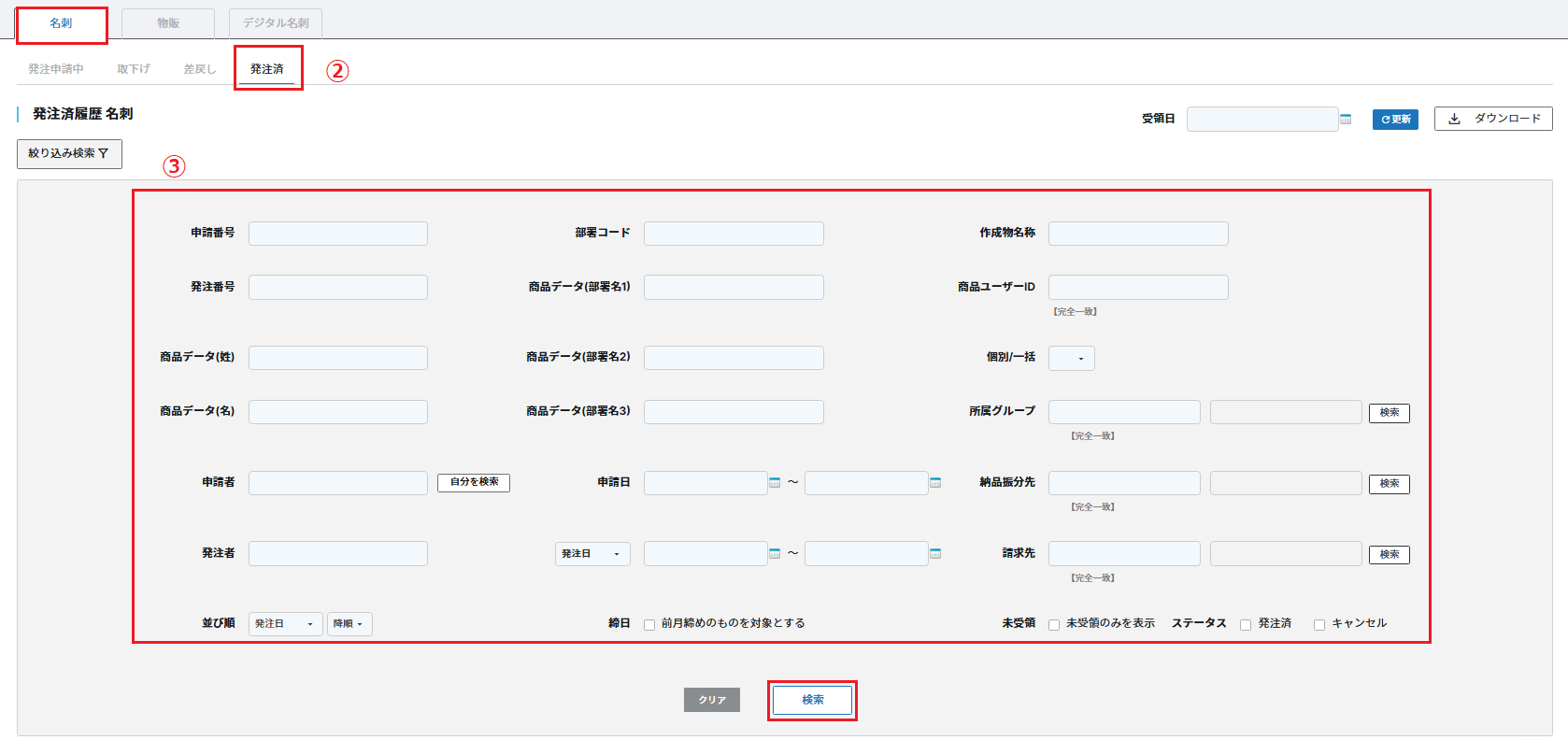
Task: Tick the 発注済 status checkbox
Action: (1246, 625)
